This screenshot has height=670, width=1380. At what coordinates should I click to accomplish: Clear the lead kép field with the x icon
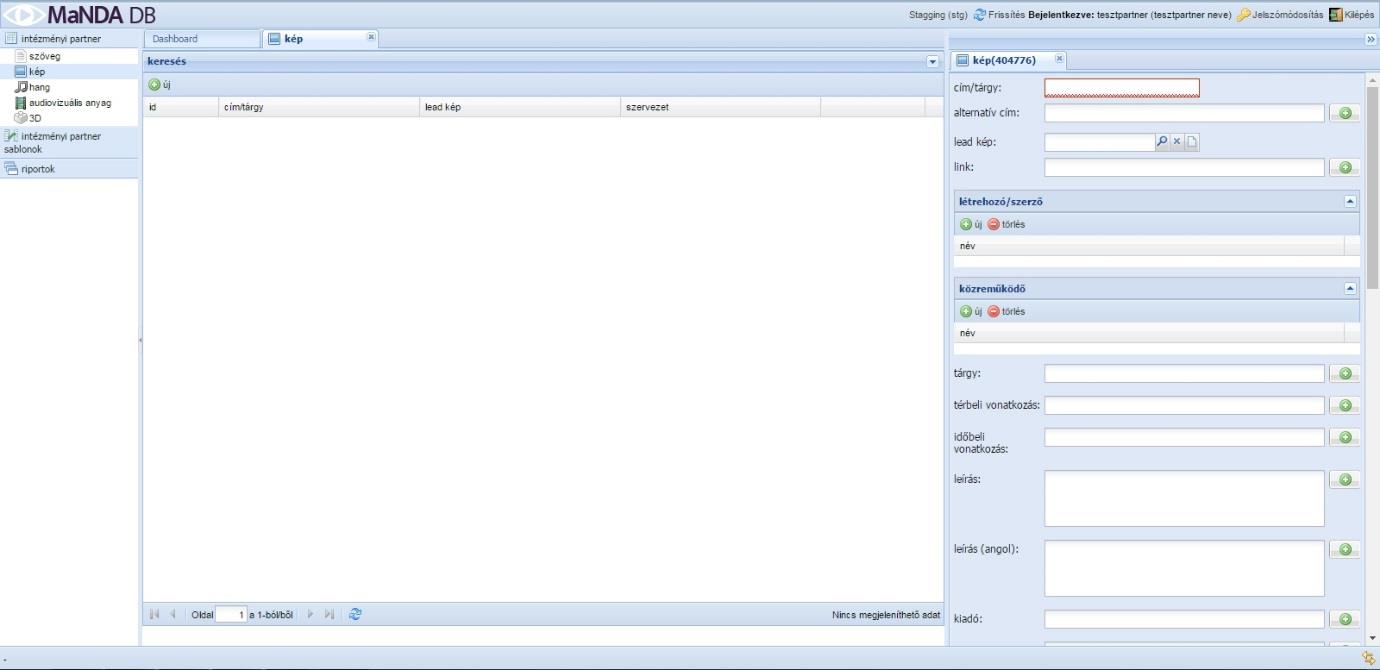pos(1177,142)
